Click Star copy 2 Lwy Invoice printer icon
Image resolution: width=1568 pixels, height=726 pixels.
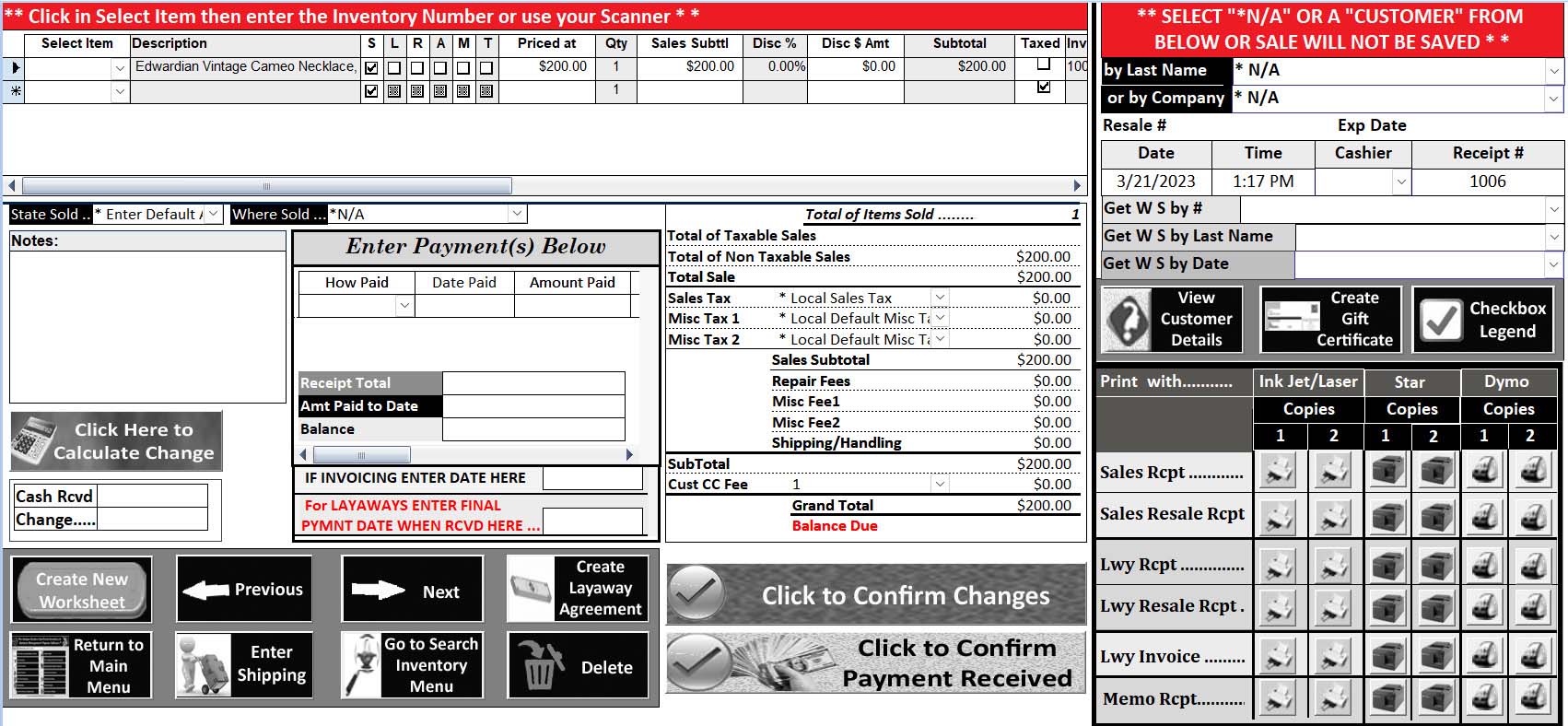click(x=1435, y=656)
